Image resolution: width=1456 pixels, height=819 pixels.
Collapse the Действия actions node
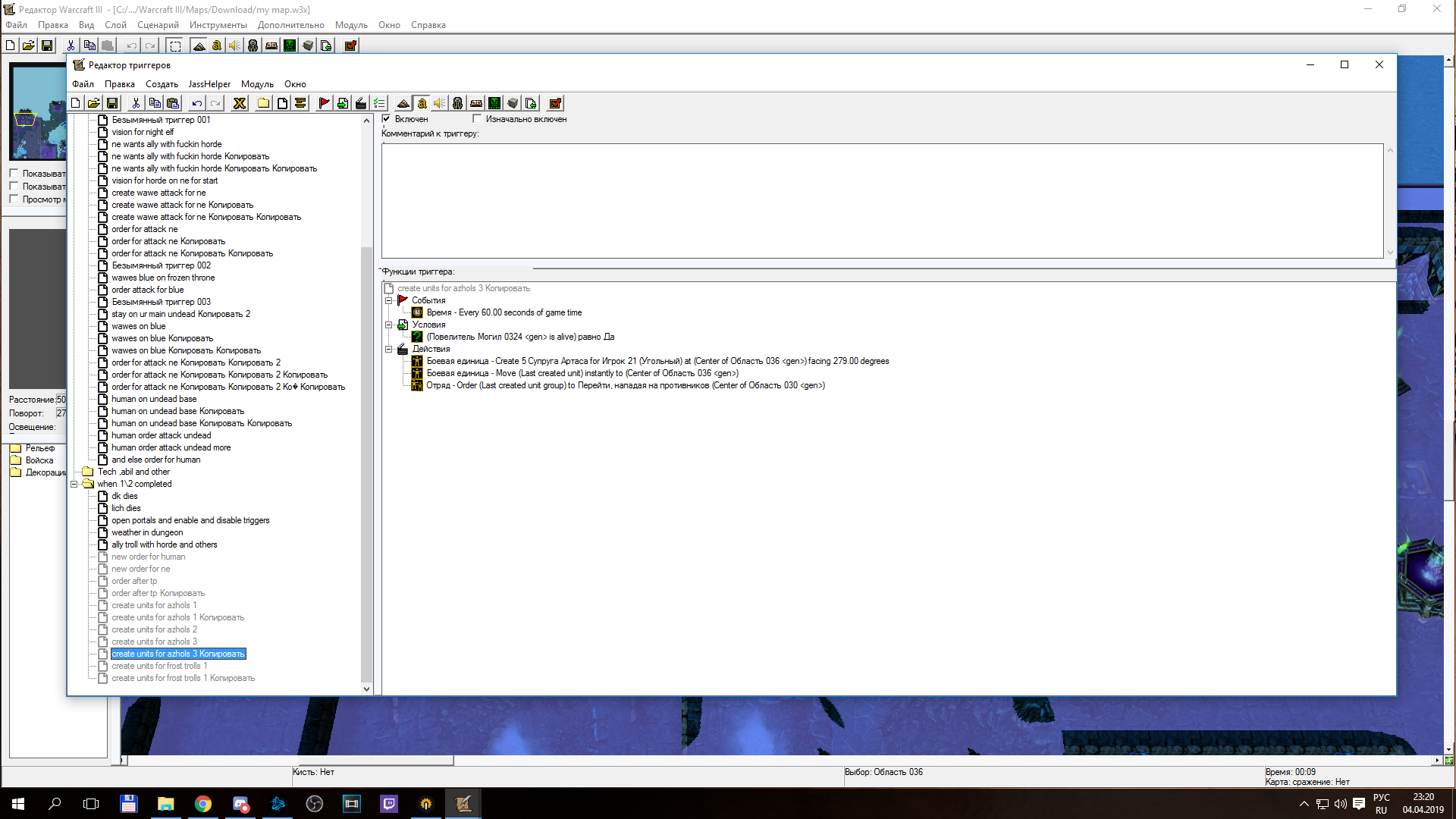[389, 349]
